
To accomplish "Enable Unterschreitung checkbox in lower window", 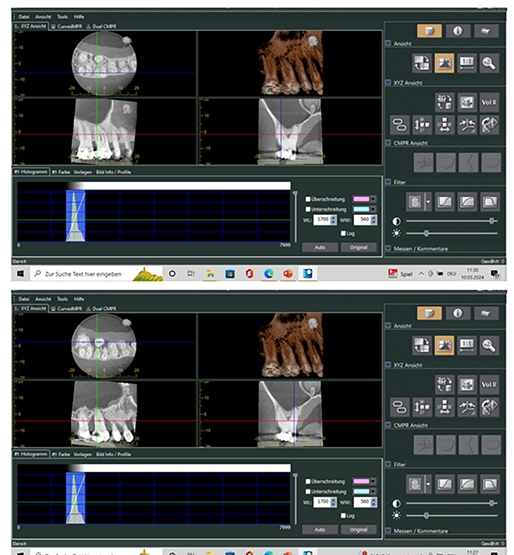I will 308,491.
